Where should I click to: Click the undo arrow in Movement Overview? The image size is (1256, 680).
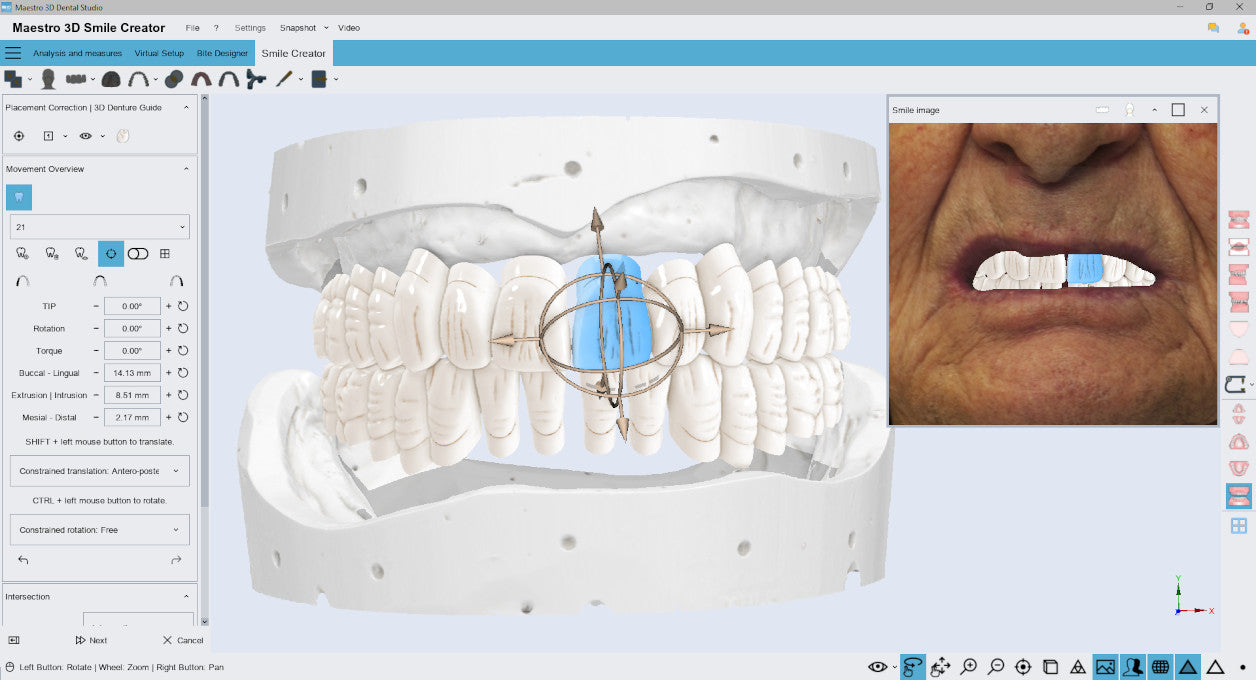point(23,560)
